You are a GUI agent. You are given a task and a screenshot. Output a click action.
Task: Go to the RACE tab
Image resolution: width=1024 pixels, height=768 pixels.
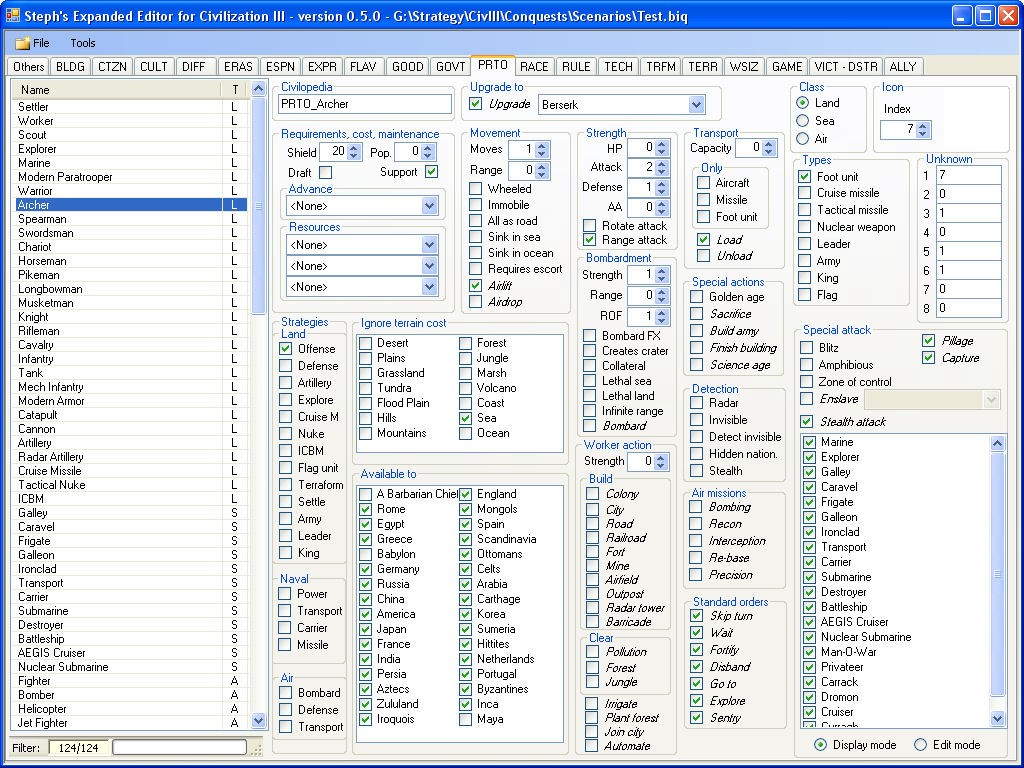(534, 67)
